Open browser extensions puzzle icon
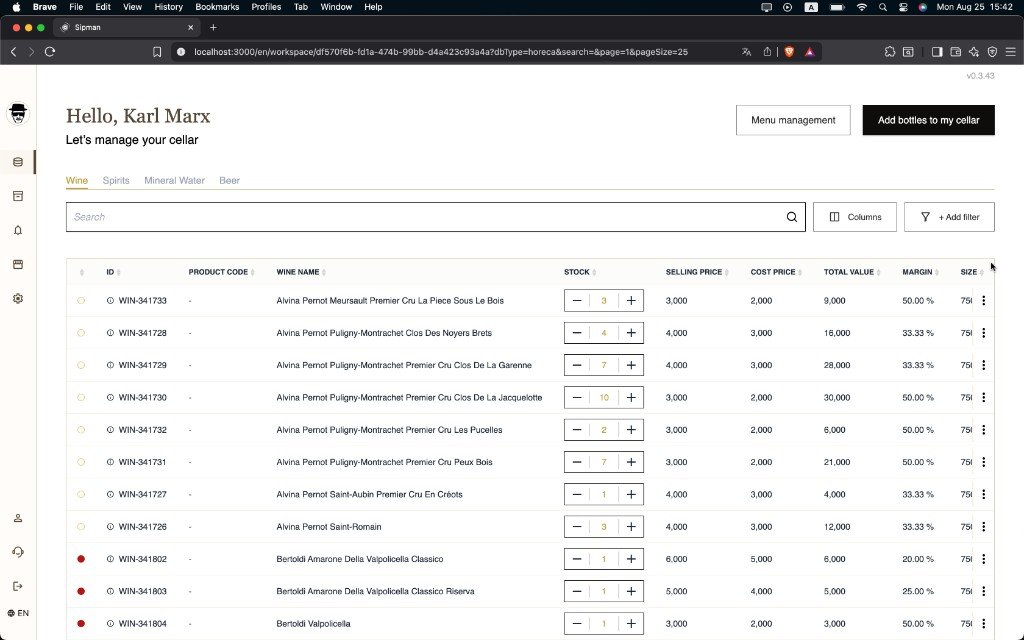The image size is (1024, 640). [x=889, y=52]
